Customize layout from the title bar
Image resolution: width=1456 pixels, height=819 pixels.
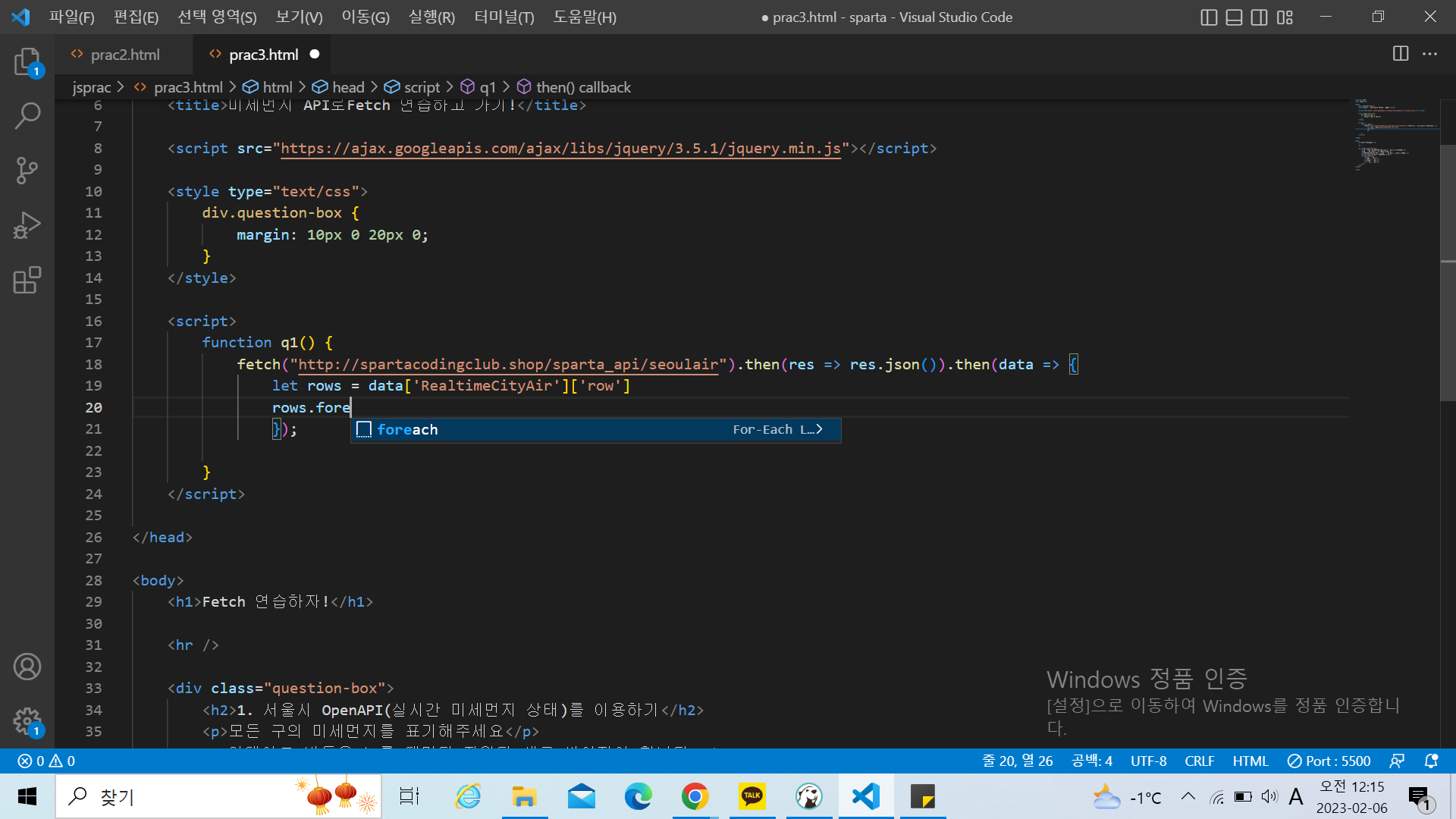1285,17
